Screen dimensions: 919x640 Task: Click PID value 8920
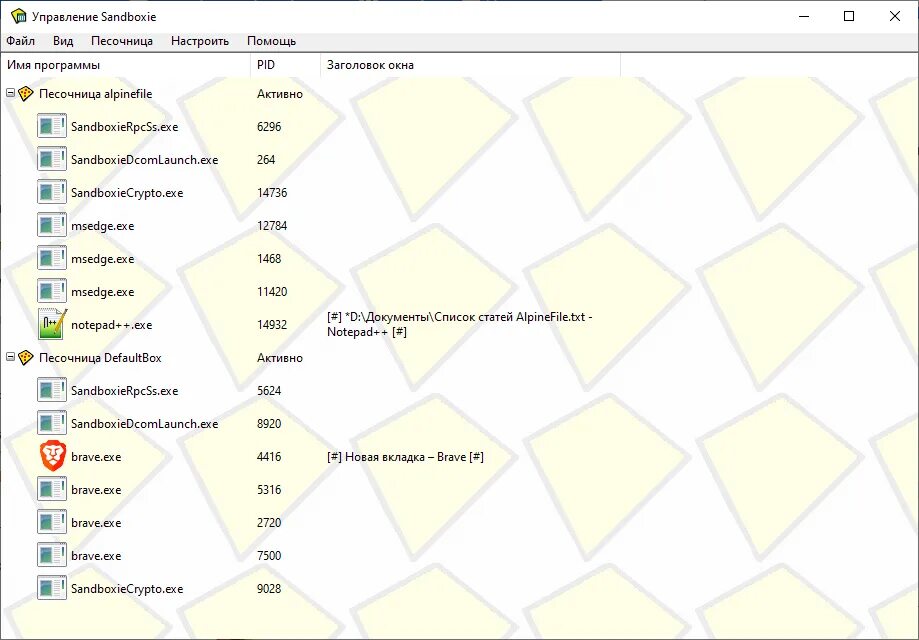point(269,424)
